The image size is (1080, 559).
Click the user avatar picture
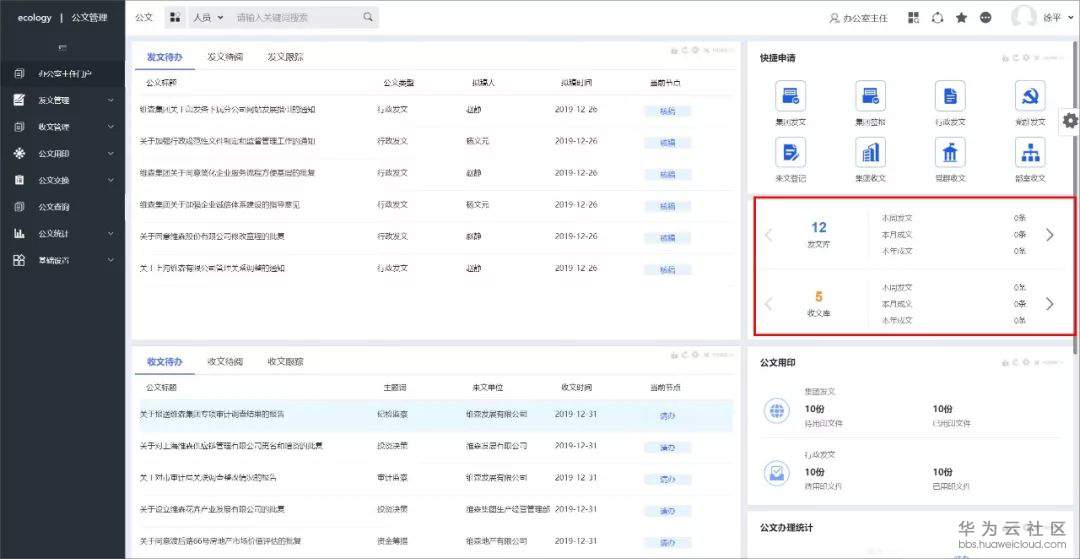point(1024,17)
